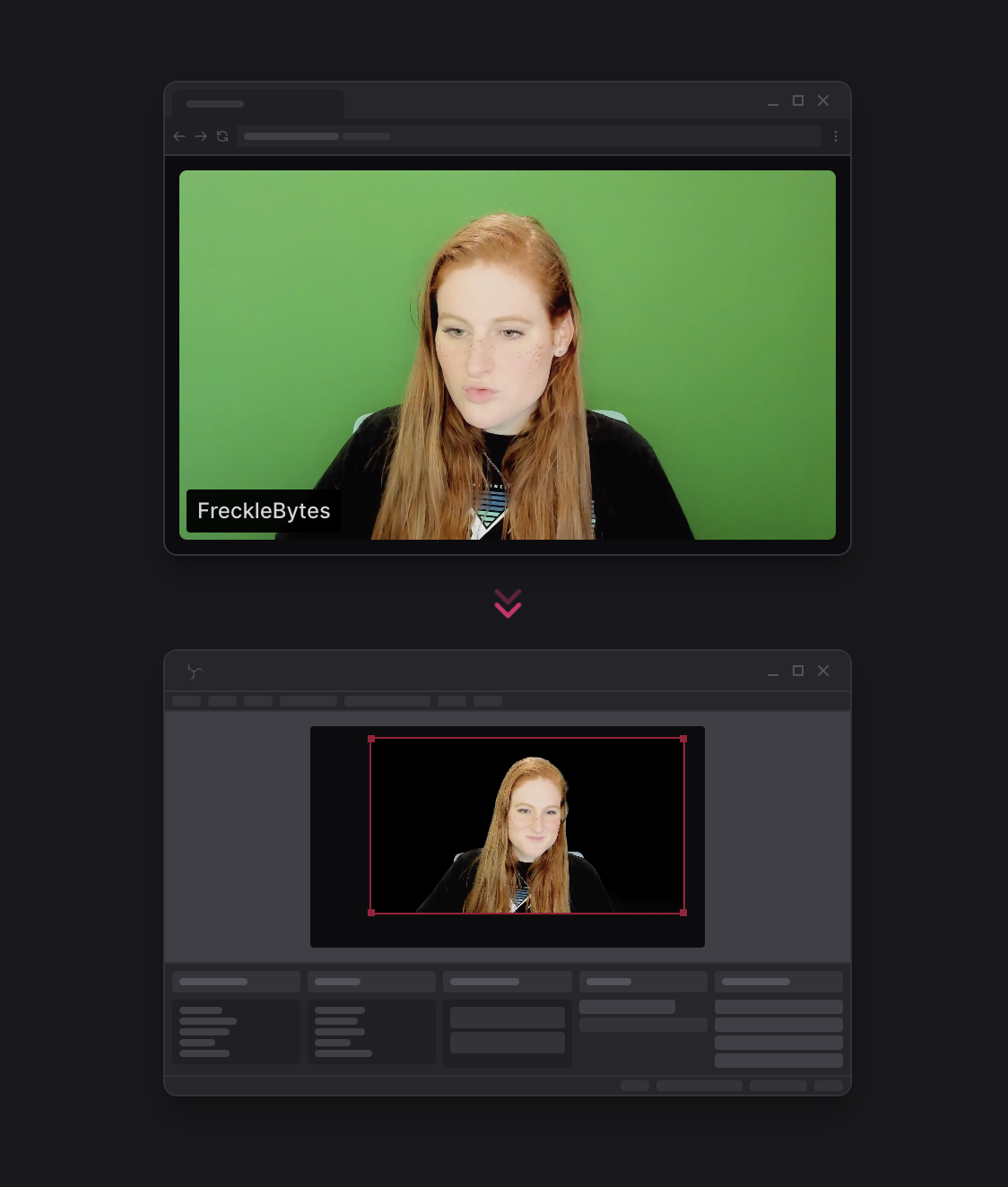Minimize the OBS window

(773, 671)
